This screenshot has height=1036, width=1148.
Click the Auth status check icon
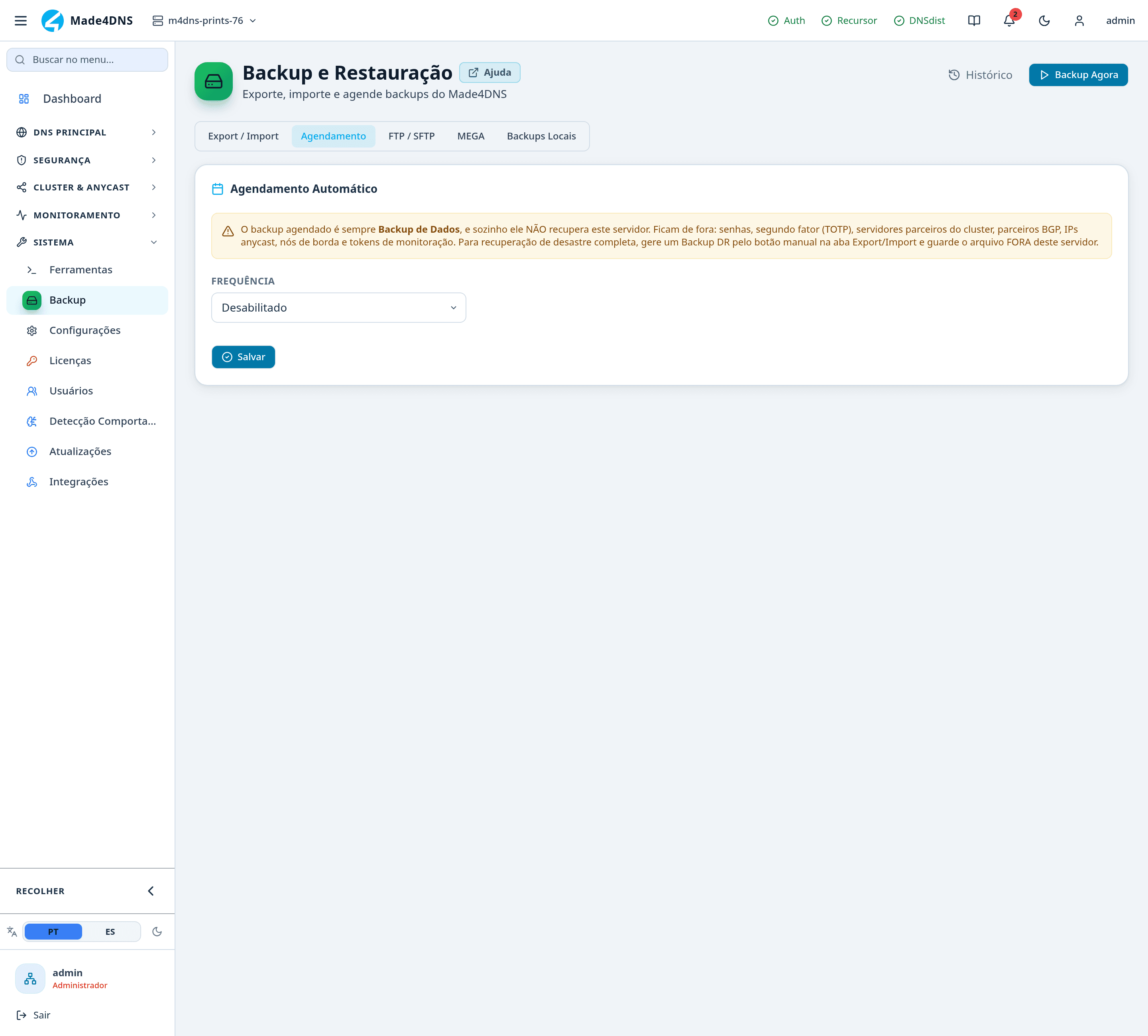click(x=773, y=20)
